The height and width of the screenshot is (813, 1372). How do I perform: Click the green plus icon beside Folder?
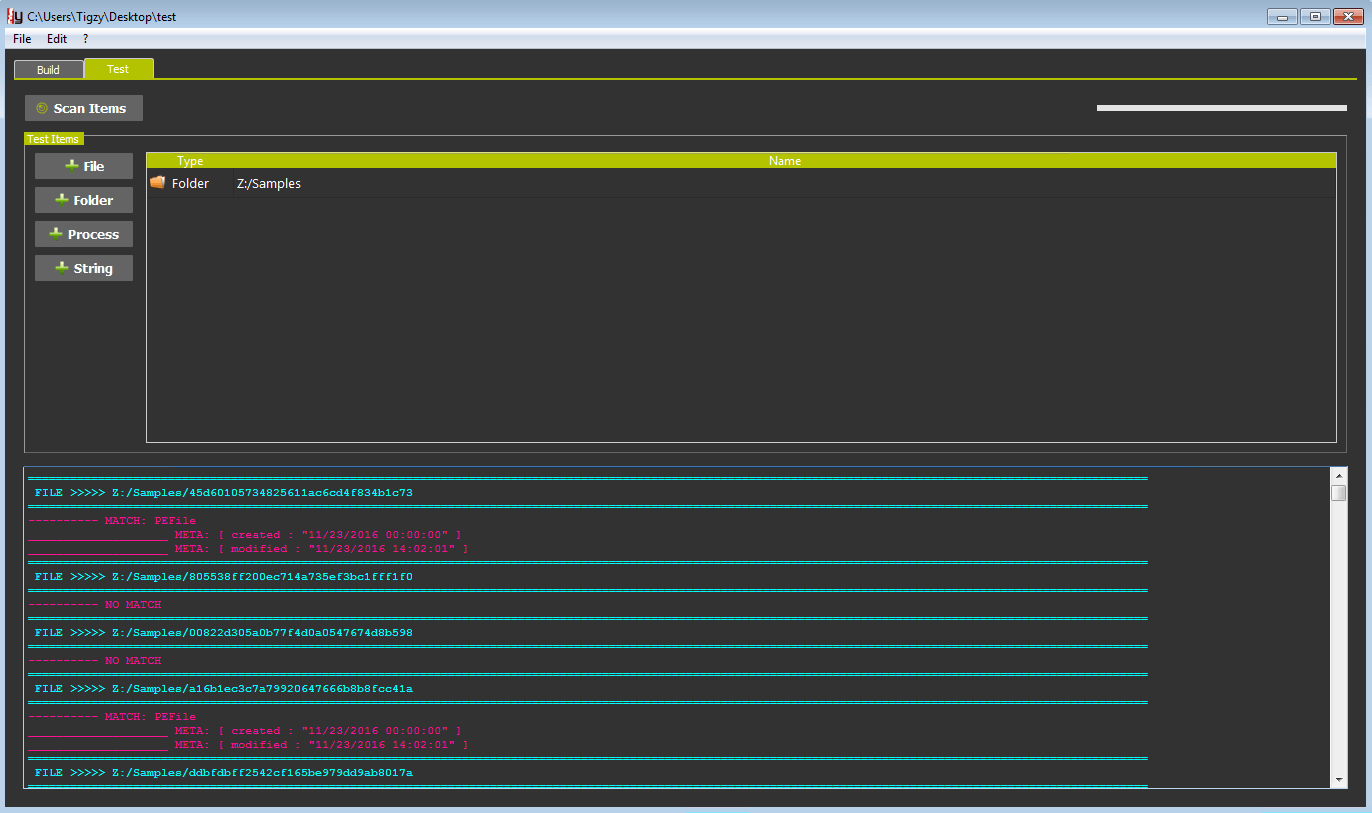click(x=62, y=200)
